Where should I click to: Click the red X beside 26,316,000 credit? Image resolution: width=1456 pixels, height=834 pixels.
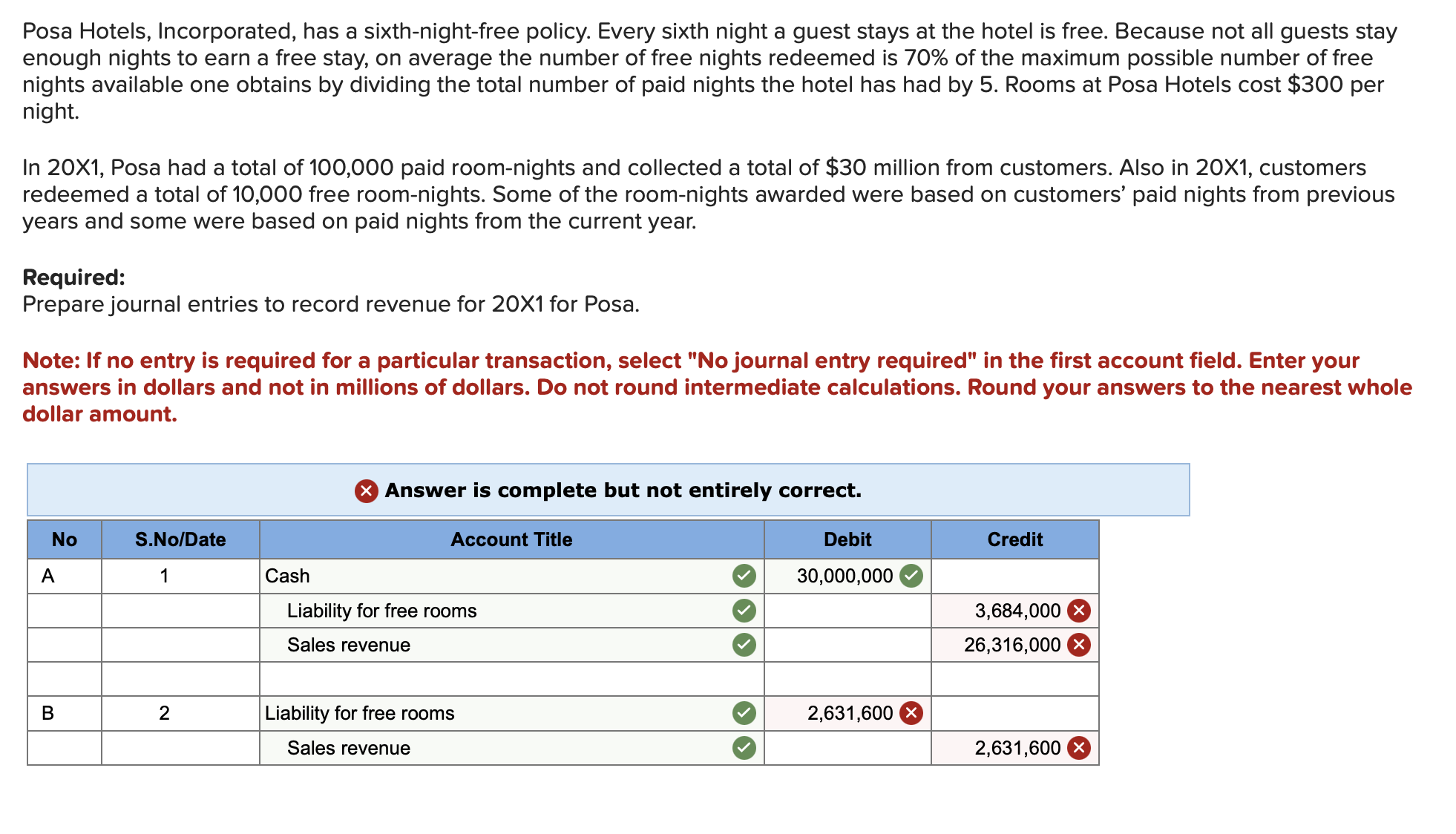pyautogui.click(x=1078, y=645)
